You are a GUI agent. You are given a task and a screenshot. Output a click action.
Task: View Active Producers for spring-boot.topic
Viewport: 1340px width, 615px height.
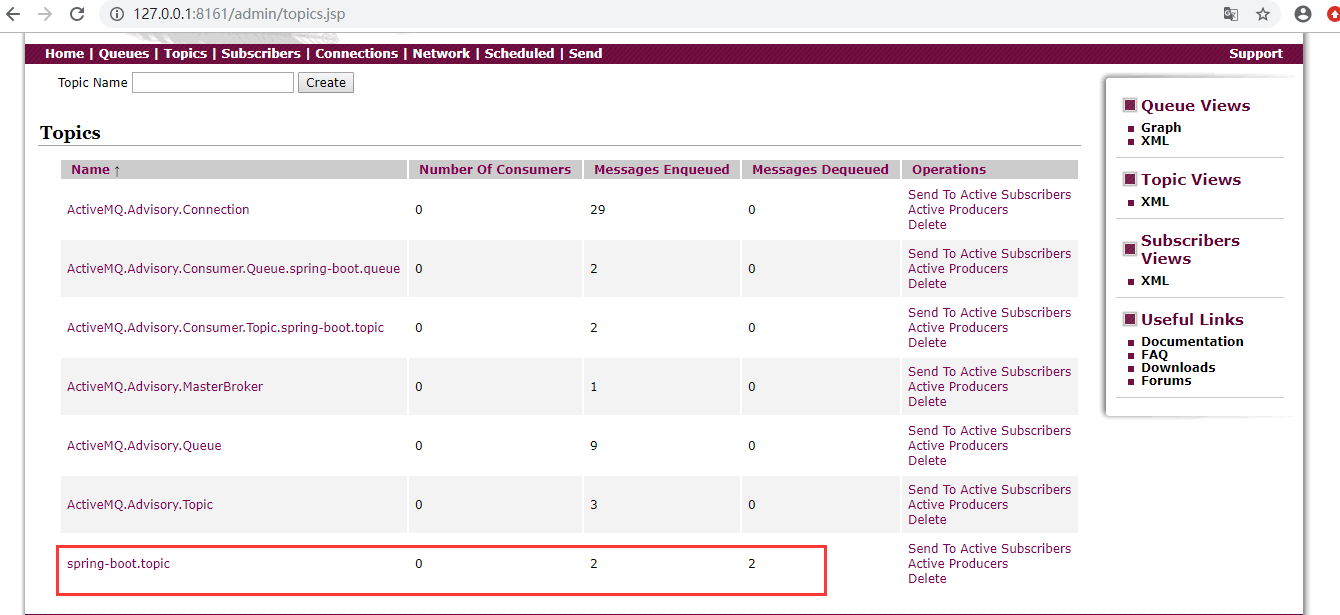click(x=958, y=564)
